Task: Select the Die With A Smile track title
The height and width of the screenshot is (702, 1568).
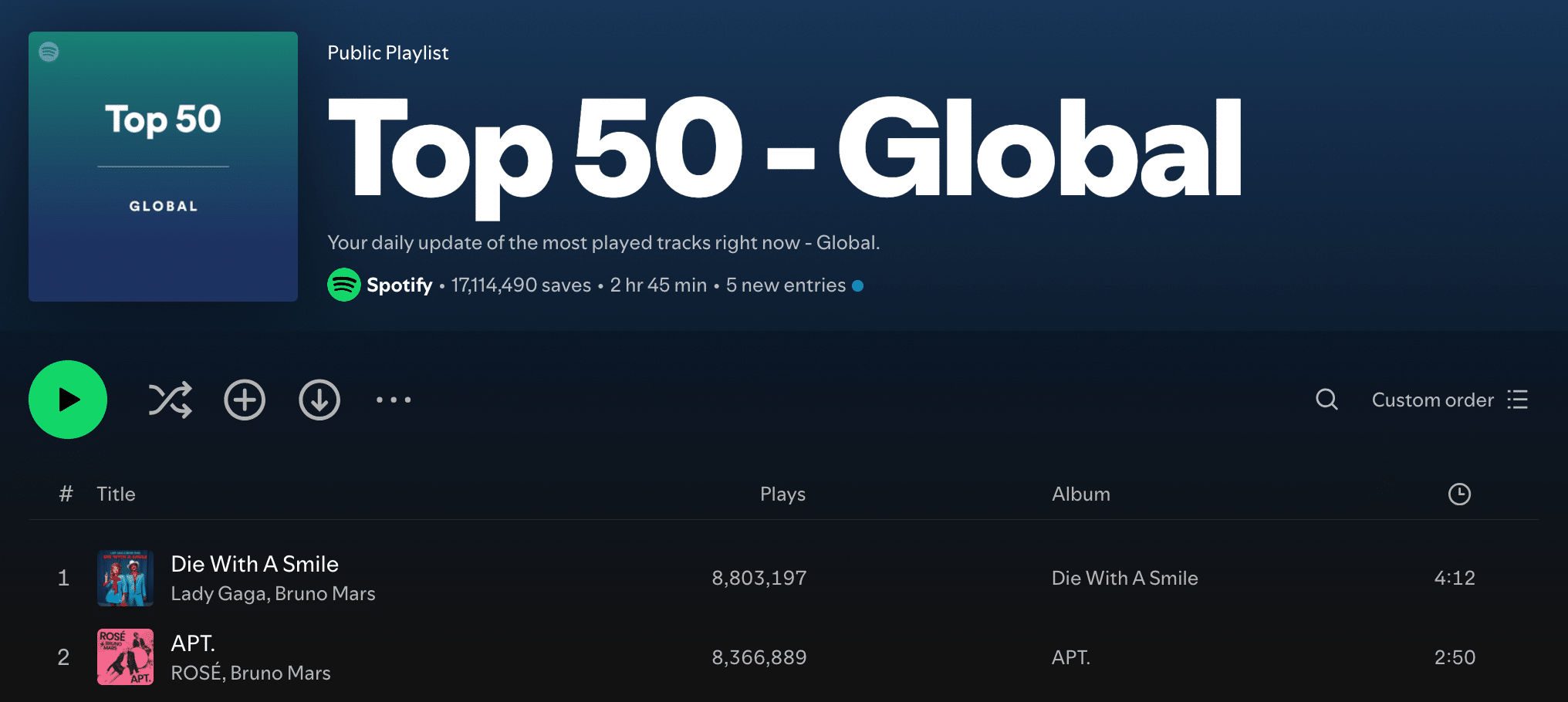Action: coord(255,564)
